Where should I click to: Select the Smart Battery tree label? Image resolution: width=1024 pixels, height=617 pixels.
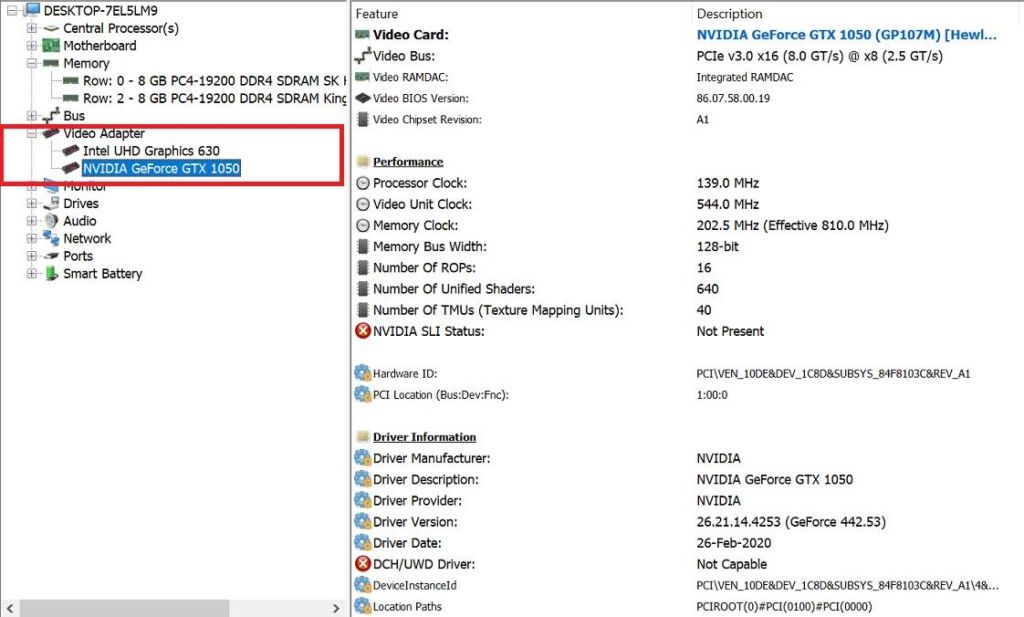[x=103, y=274]
